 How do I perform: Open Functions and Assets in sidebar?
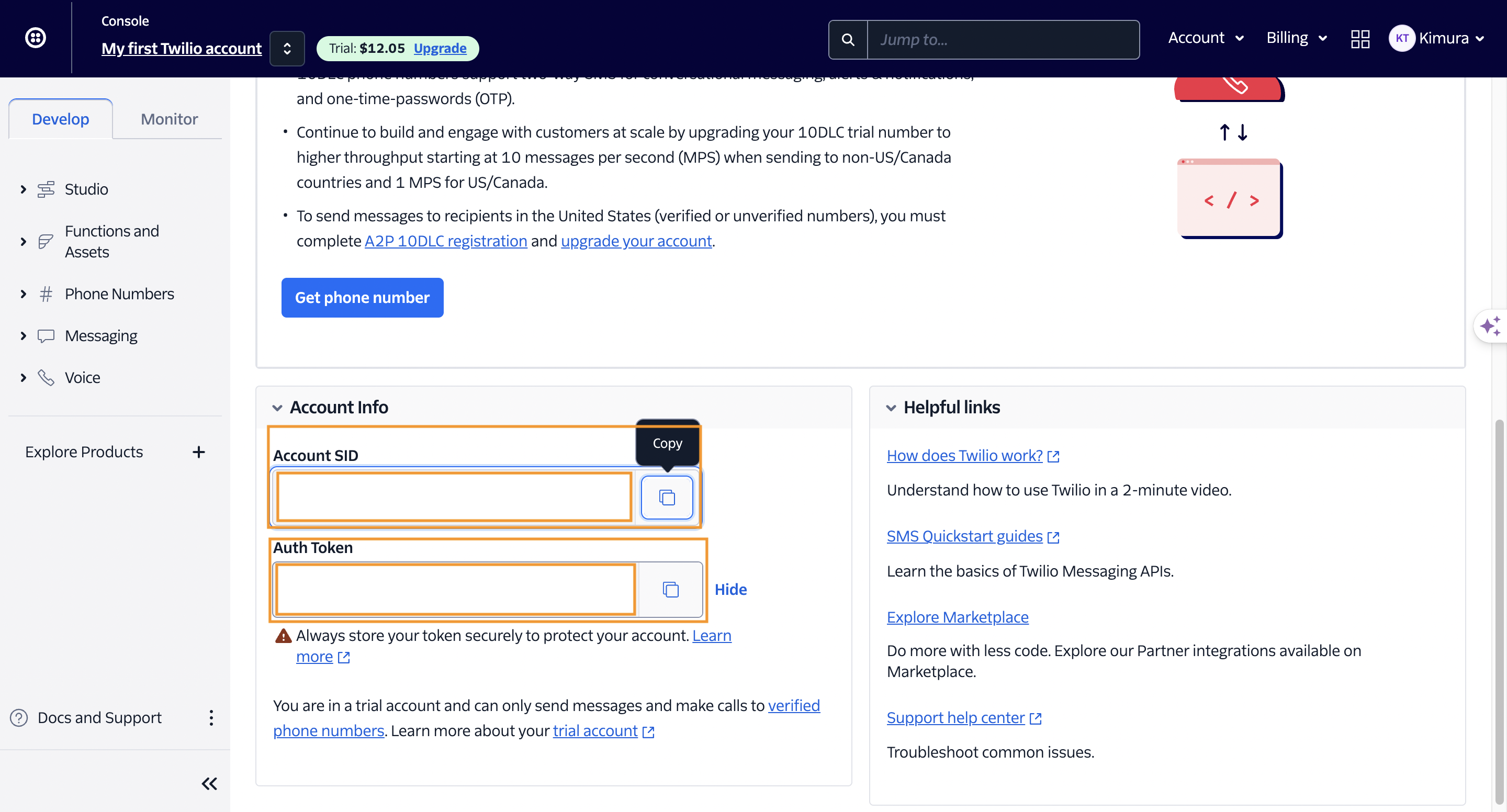(x=112, y=242)
